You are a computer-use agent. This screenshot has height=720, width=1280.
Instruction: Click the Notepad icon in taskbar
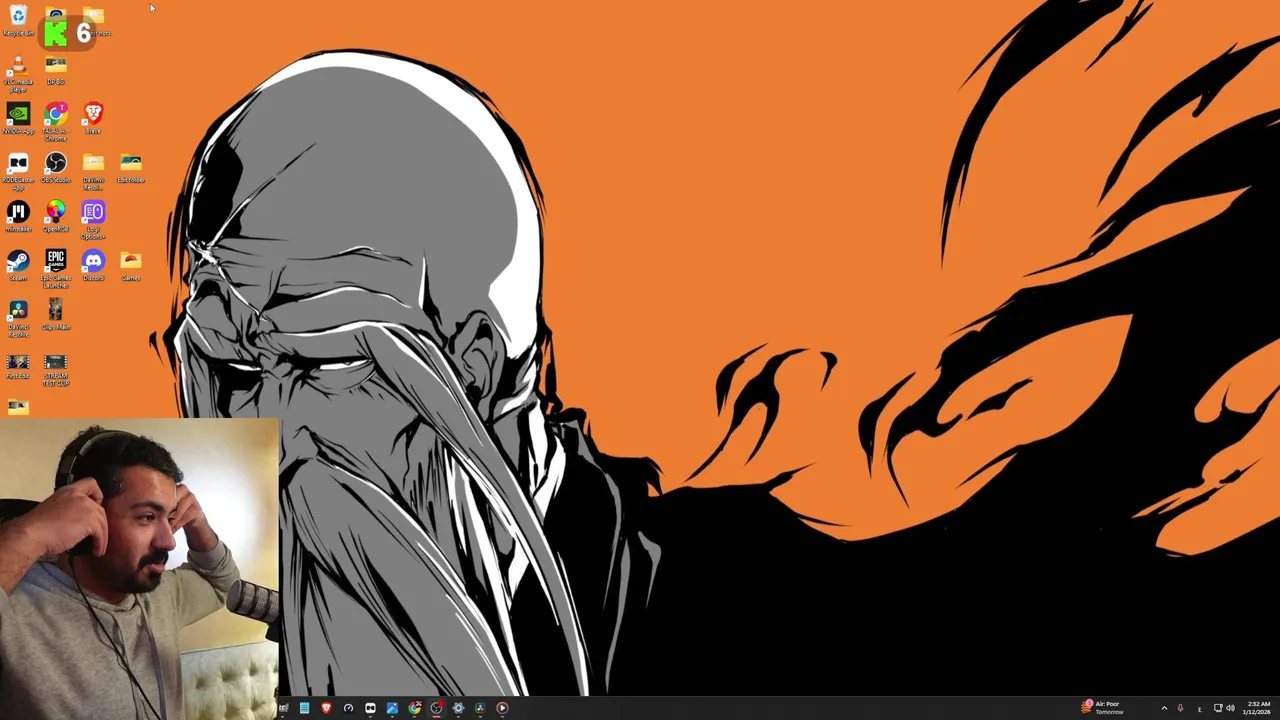pos(304,708)
